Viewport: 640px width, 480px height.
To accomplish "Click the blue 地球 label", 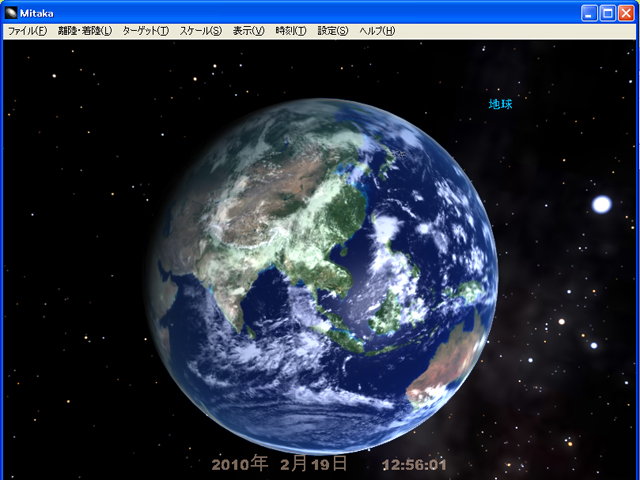I will 500,104.
